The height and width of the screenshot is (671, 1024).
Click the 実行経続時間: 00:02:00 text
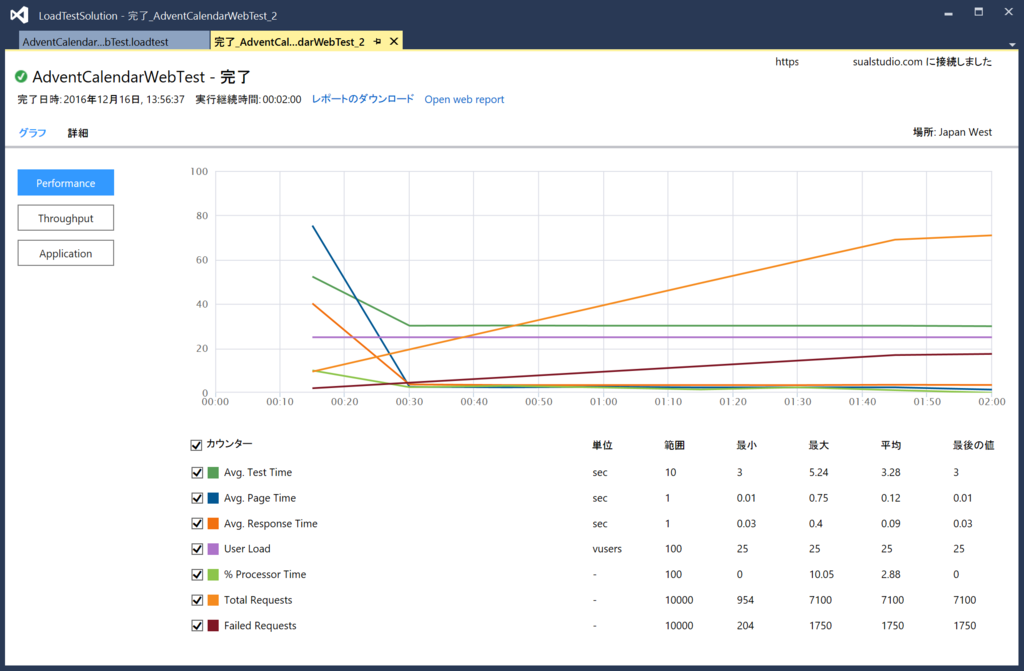tap(248, 99)
